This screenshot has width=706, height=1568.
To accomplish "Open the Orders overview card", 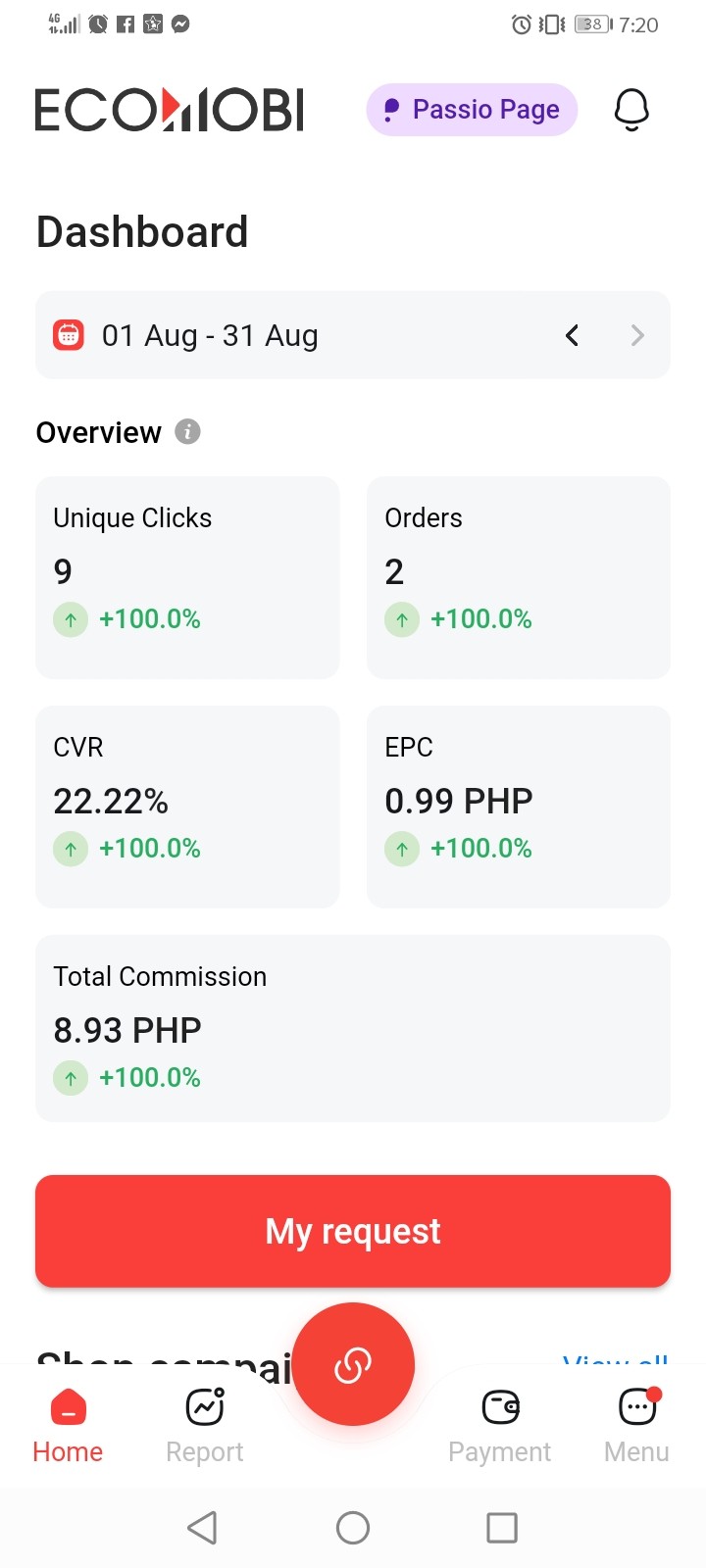I will [519, 577].
